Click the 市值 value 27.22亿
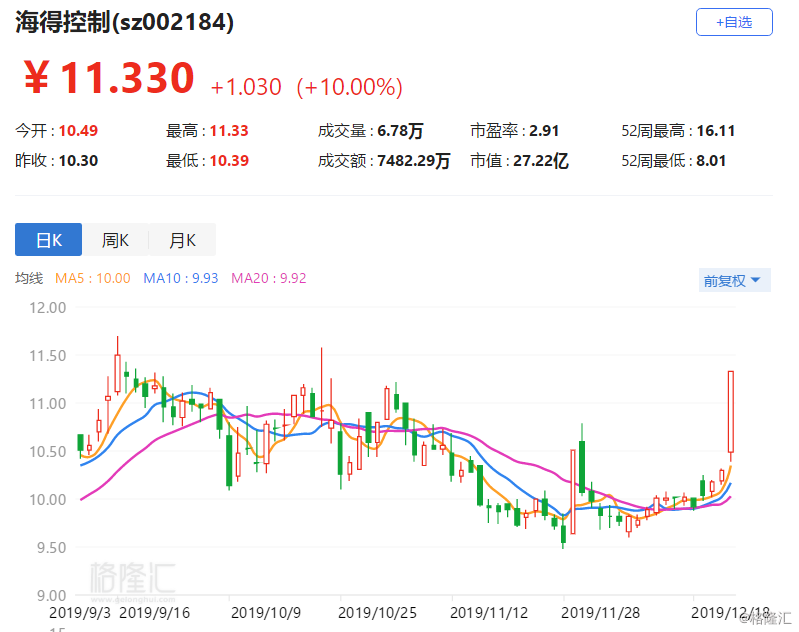Viewport: 799px width, 632px height. pyautogui.click(x=541, y=161)
